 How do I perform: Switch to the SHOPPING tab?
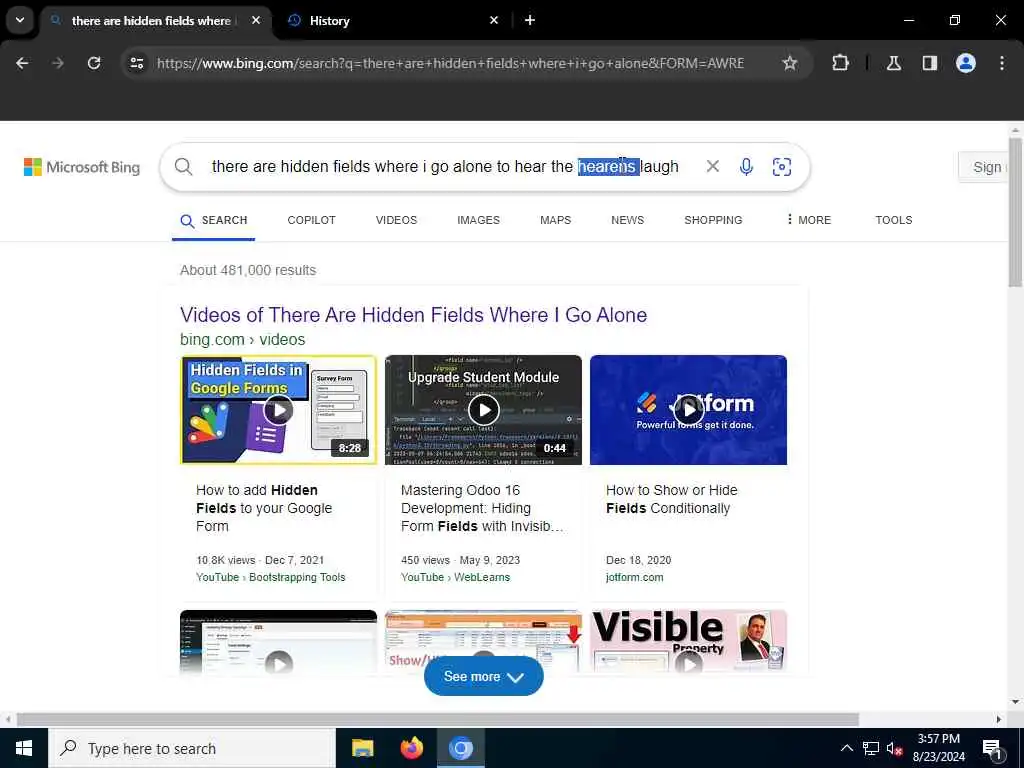tap(713, 221)
